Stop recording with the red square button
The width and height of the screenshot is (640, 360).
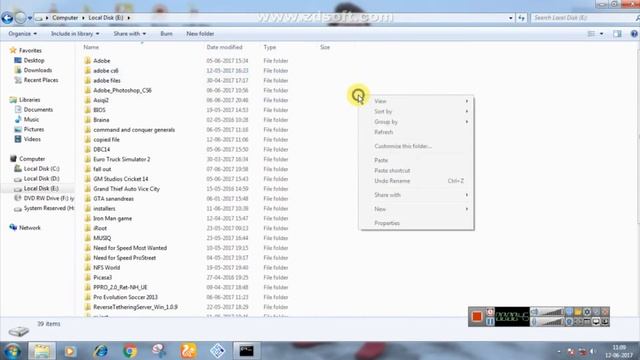[476, 317]
